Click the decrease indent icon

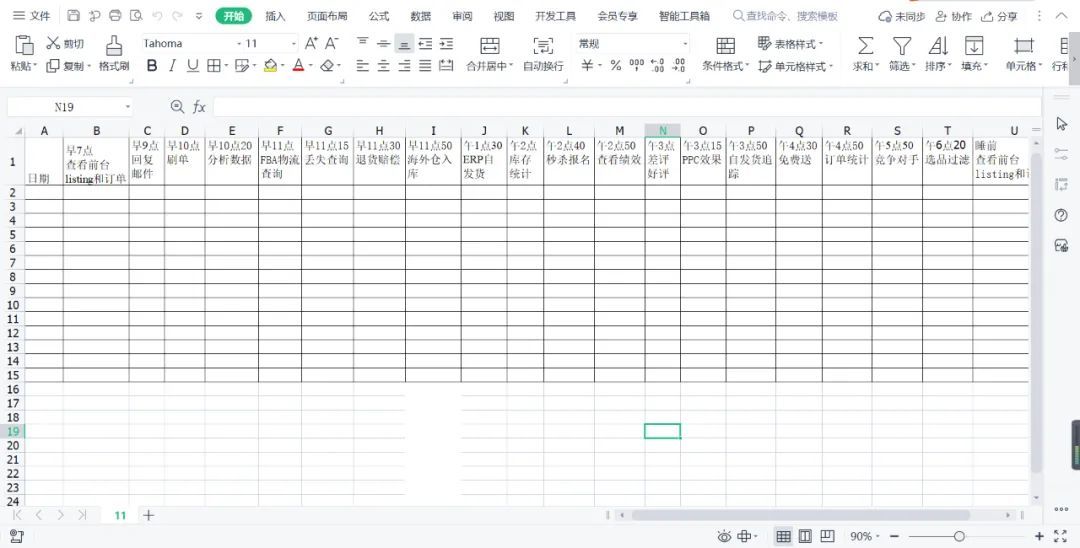point(426,44)
